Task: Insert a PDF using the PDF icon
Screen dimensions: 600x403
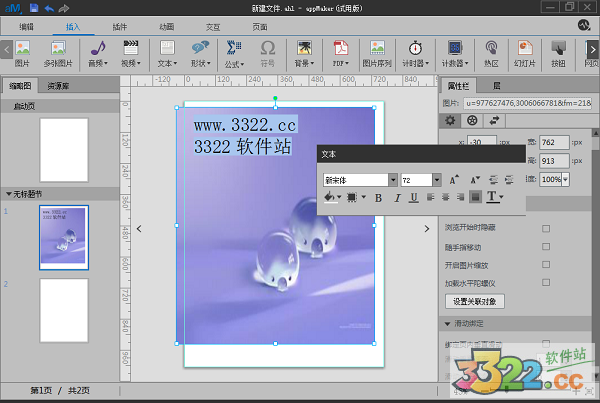Action: pyautogui.click(x=340, y=51)
